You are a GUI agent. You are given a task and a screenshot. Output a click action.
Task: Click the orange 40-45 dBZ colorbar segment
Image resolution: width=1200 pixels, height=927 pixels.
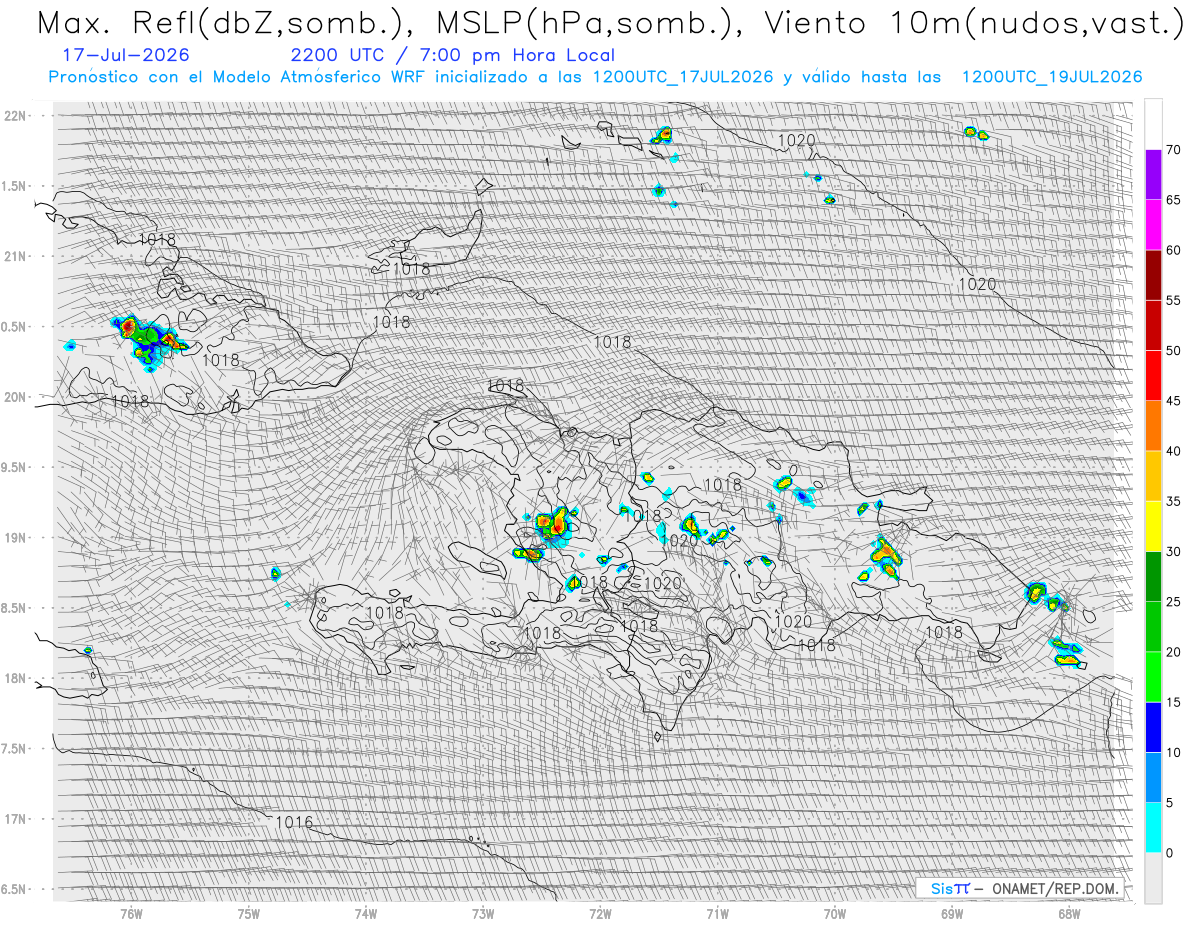click(1153, 426)
